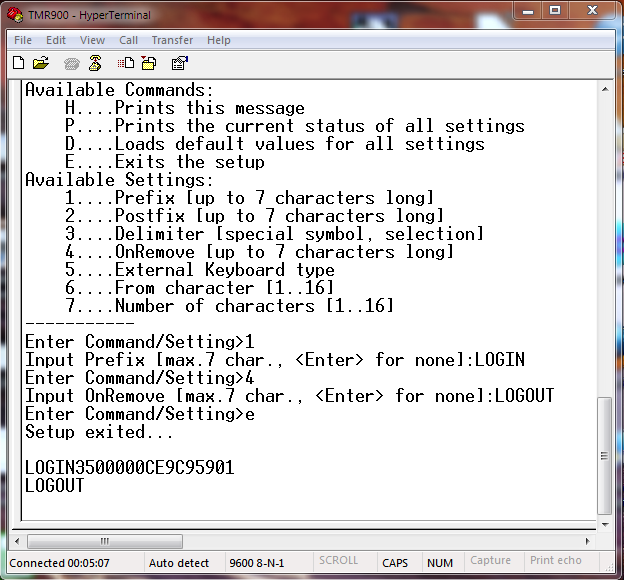This screenshot has height=580, width=624.
Task: Click the New connection toolbar icon
Action: 18,63
